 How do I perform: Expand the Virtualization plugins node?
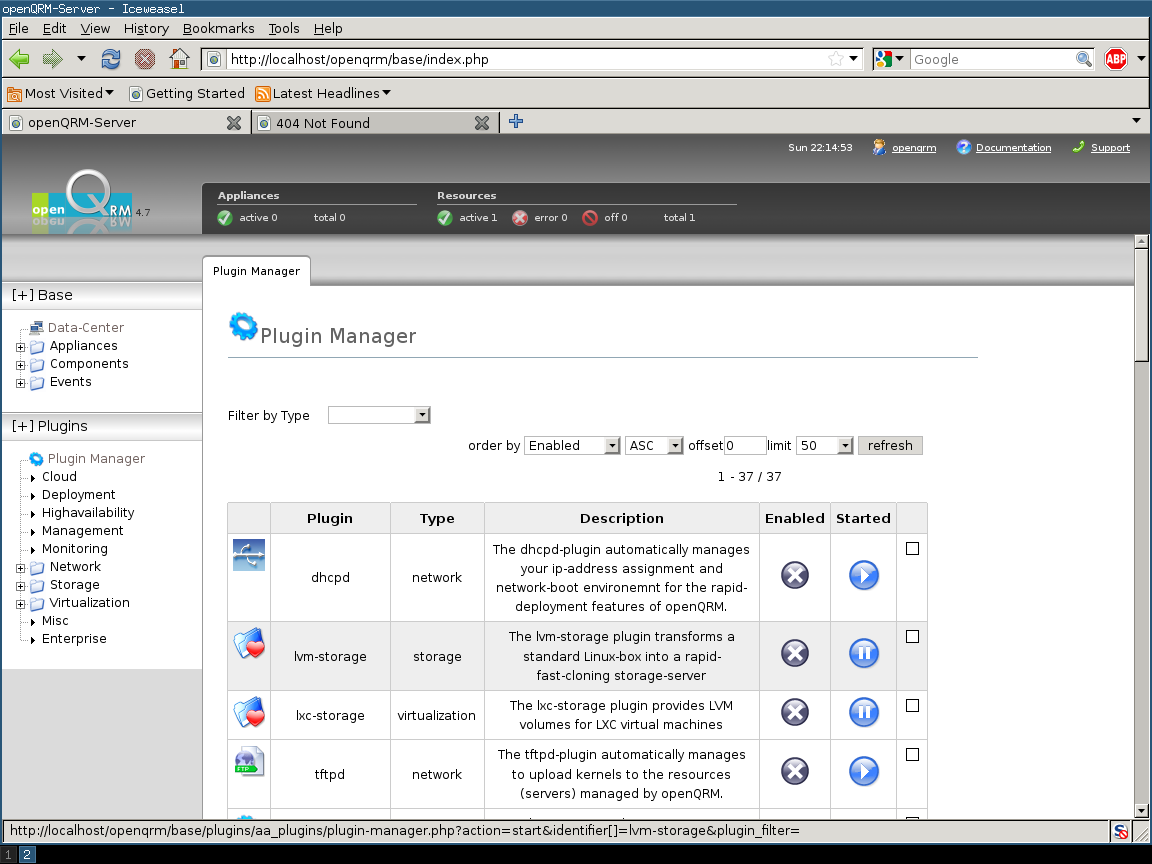[x=21, y=604]
